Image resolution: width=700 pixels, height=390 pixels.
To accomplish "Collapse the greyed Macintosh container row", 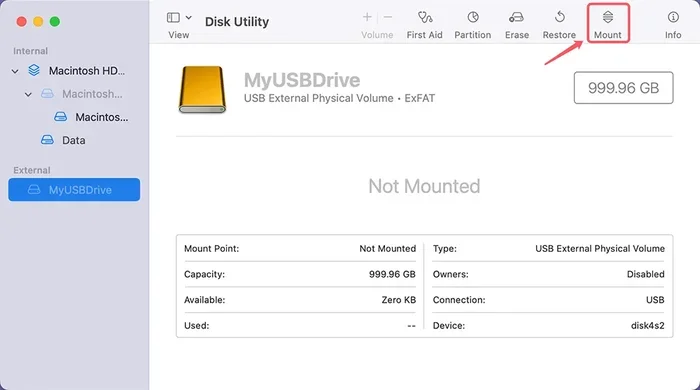I will point(28,94).
